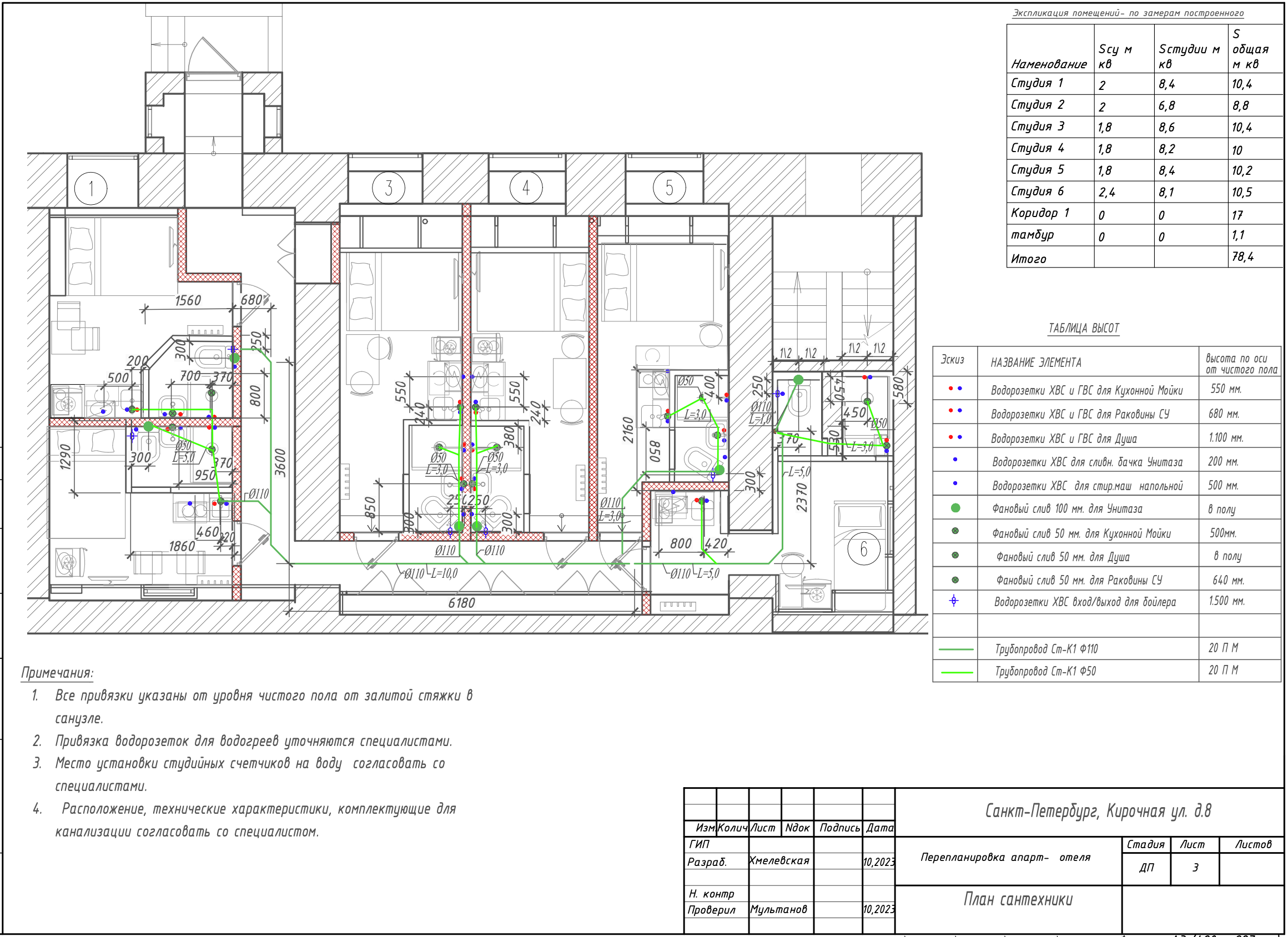
Task: Click the large green toilet drain legend symbol
Action: point(955,508)
